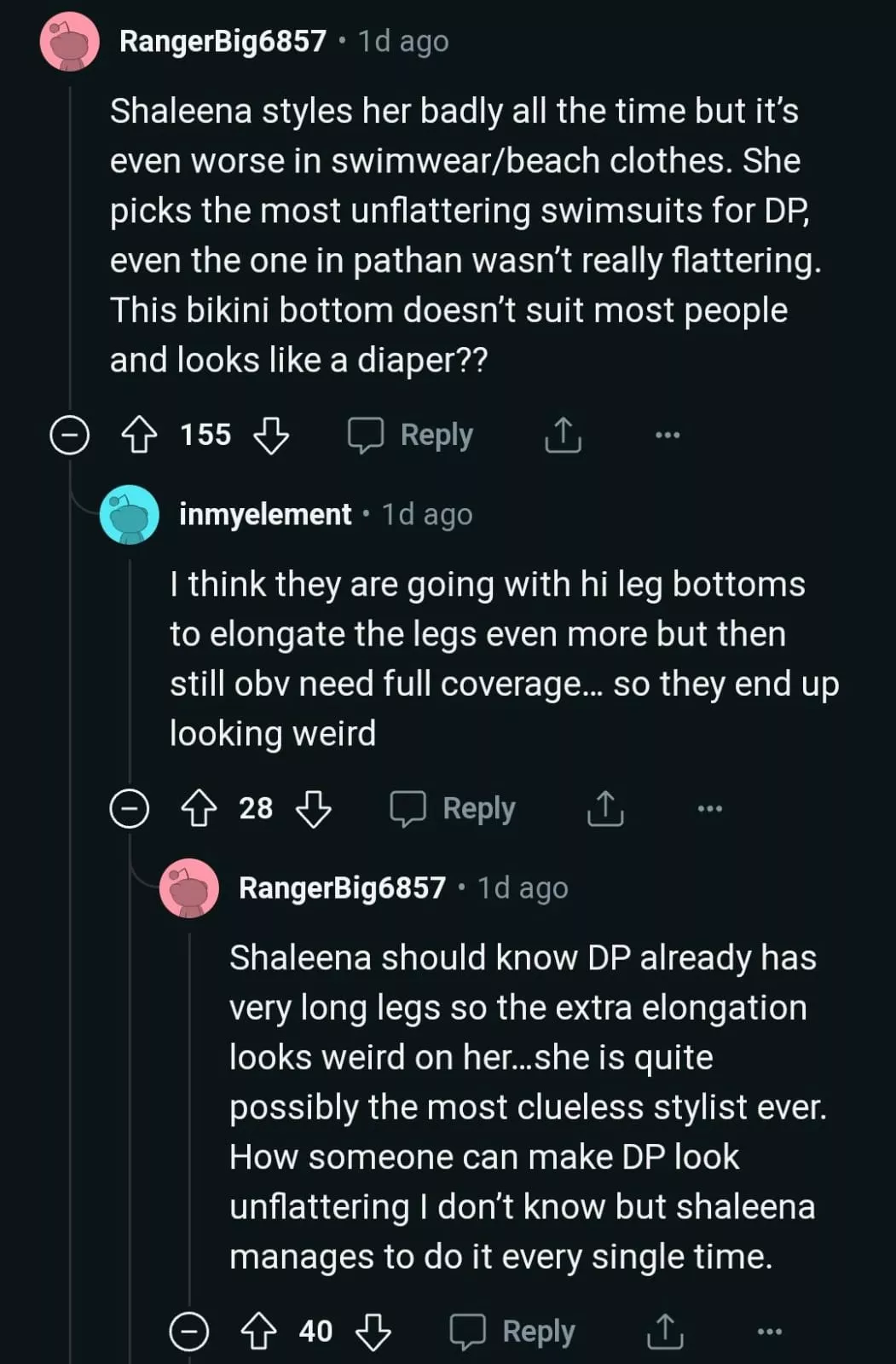Open more options for the 40-point comment
The height and width of the screenshot is (1364, 896).
(x=770, y=1332)
